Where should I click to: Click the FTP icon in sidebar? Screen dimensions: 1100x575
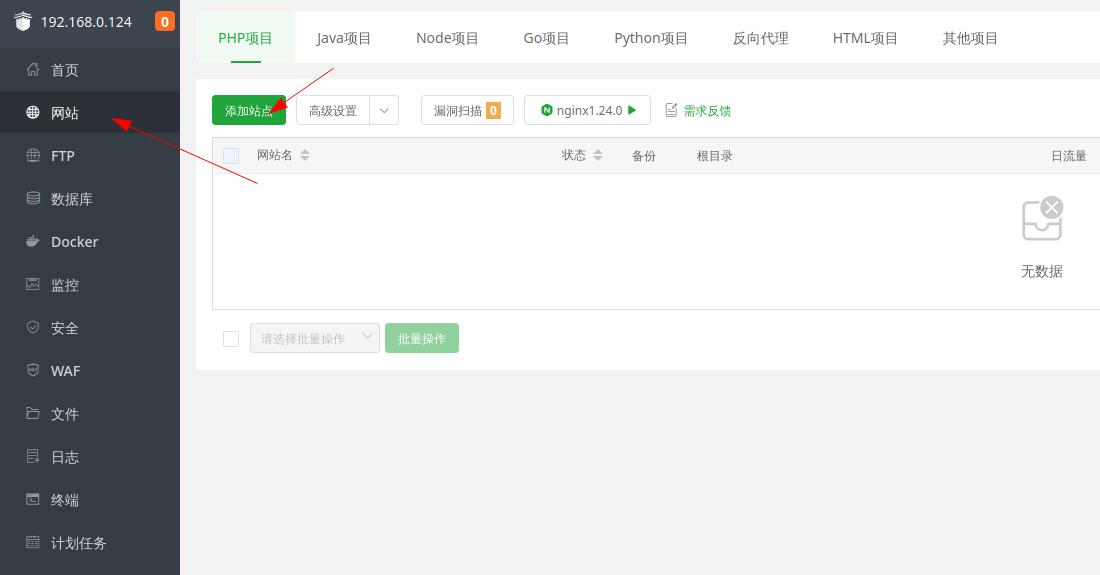33,156
